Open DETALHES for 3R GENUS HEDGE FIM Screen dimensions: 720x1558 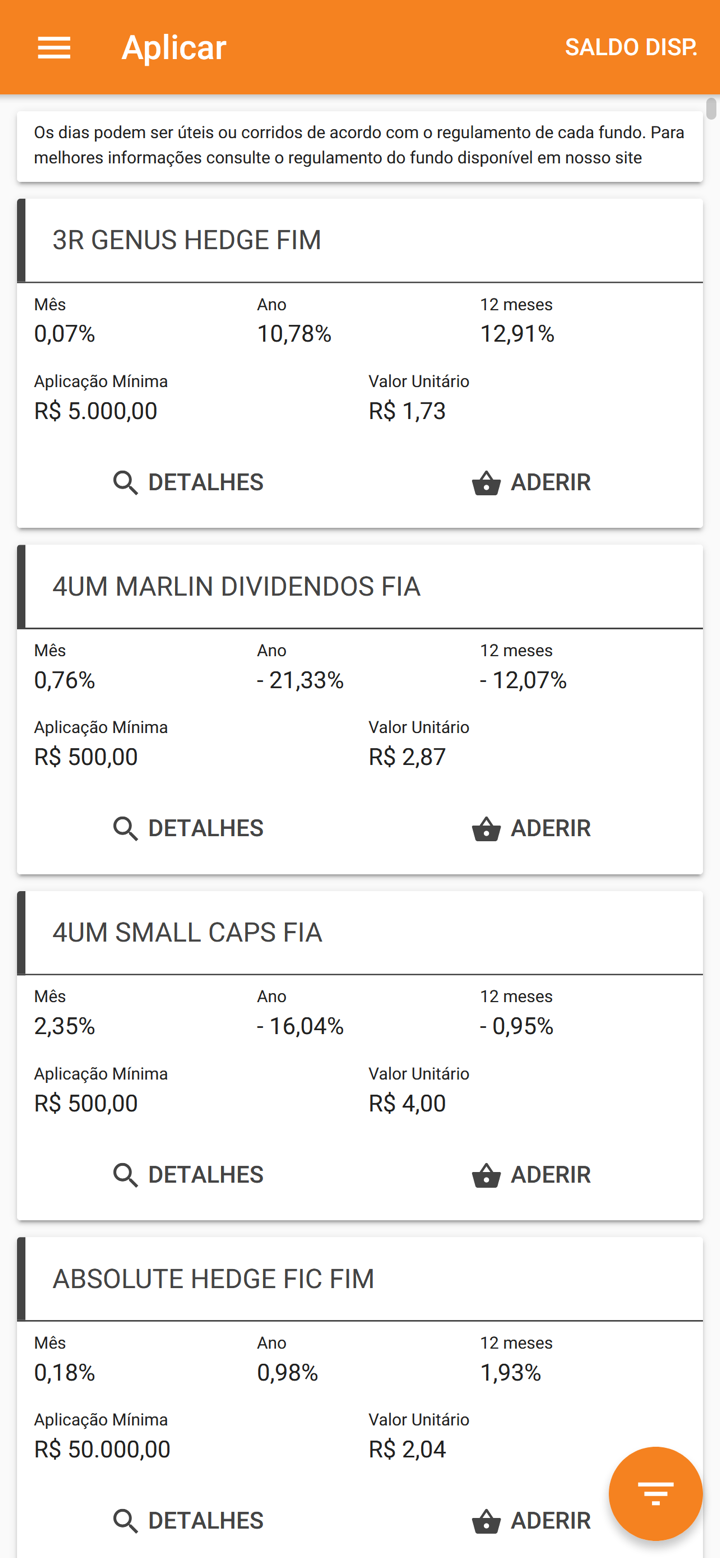205,482
